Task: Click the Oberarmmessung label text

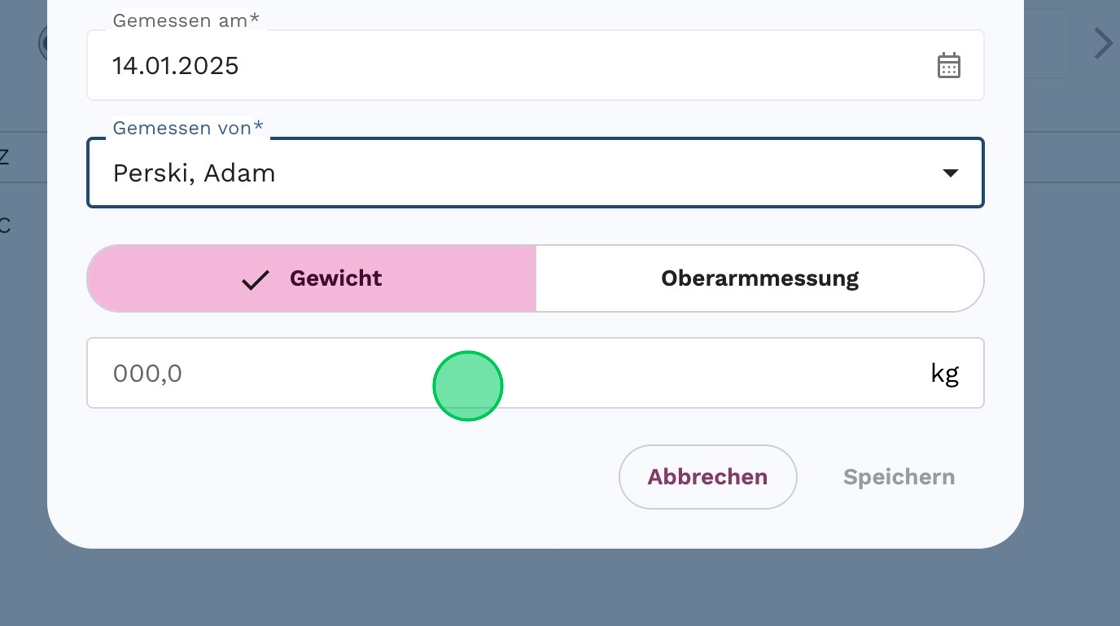Action: pos(760,278)
